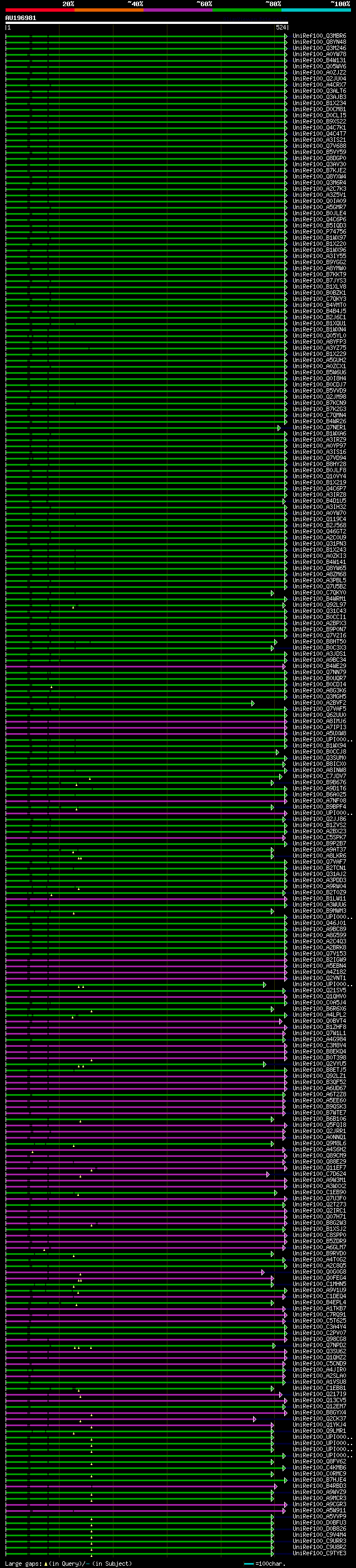
Task: Select the UniRef100_A8G3K6 label
Action: click(319, 691)
